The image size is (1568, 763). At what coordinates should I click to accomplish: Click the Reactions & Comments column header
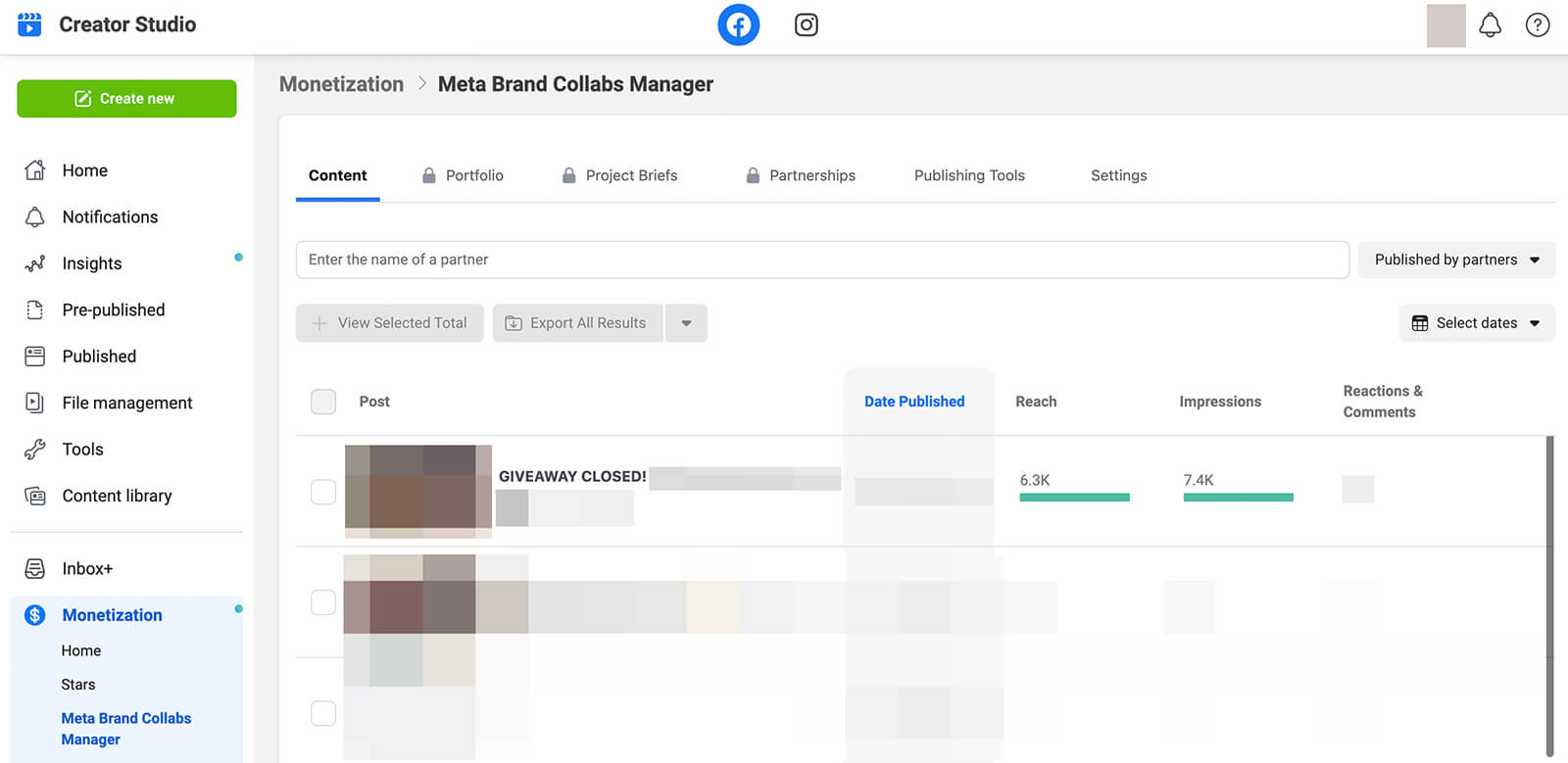(1383, 402)
